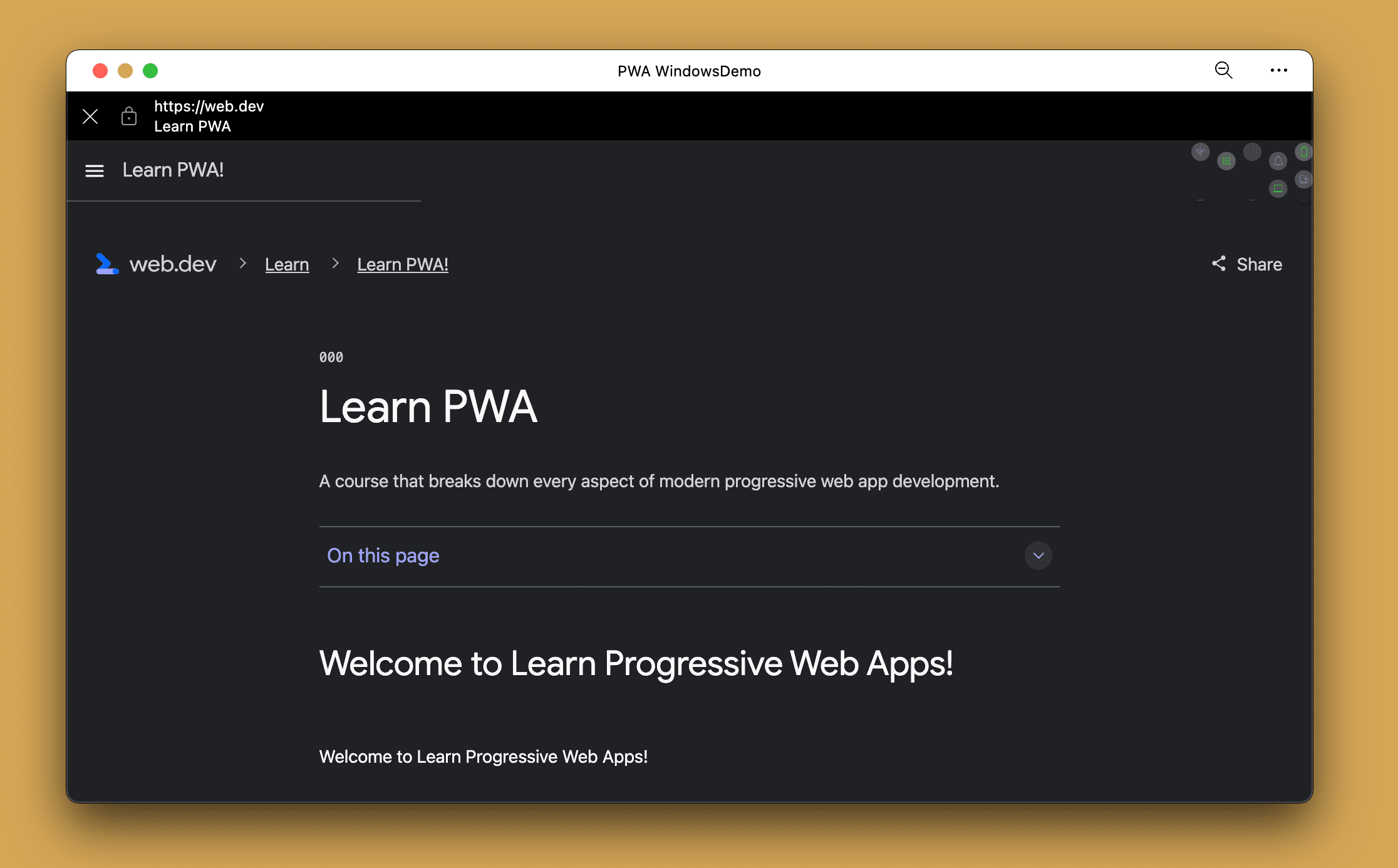
Task: Select the Share menu item
Action: click(x=1246, y=264)
